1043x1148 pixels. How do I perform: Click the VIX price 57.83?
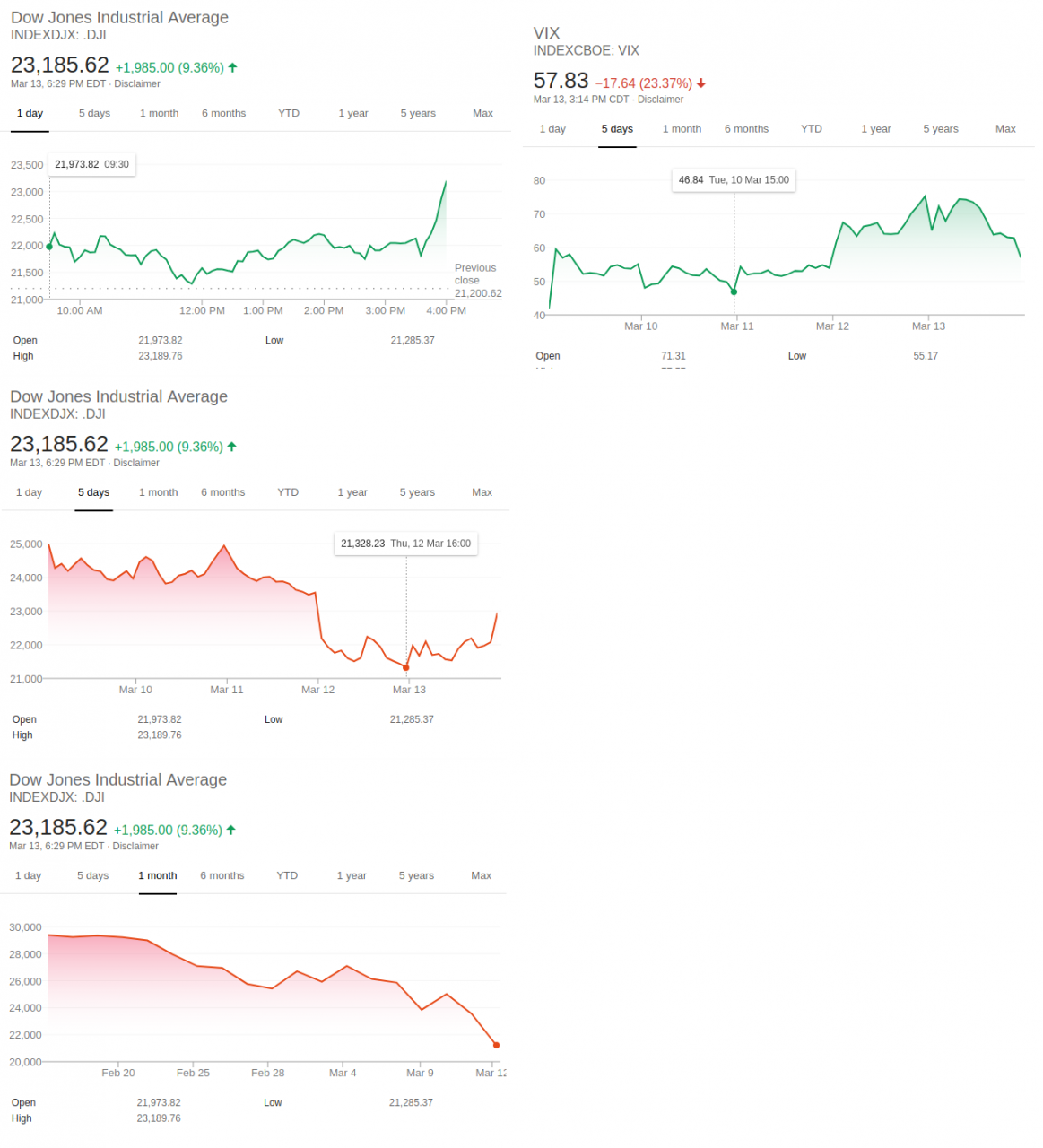click(561, 81)
